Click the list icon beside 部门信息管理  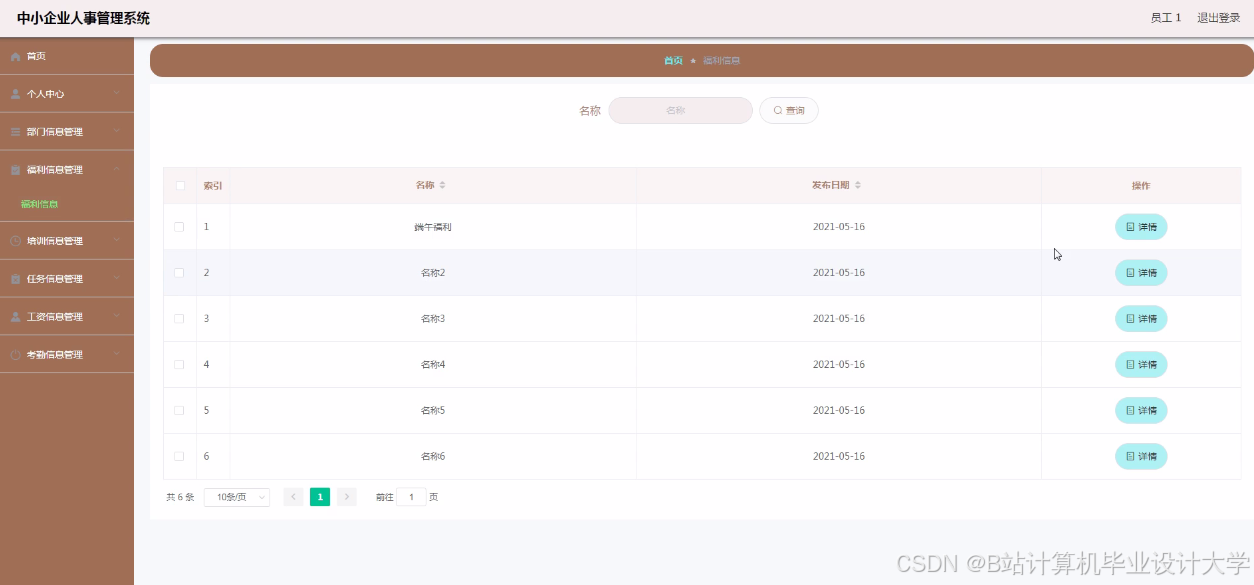(x=15, y=132)
